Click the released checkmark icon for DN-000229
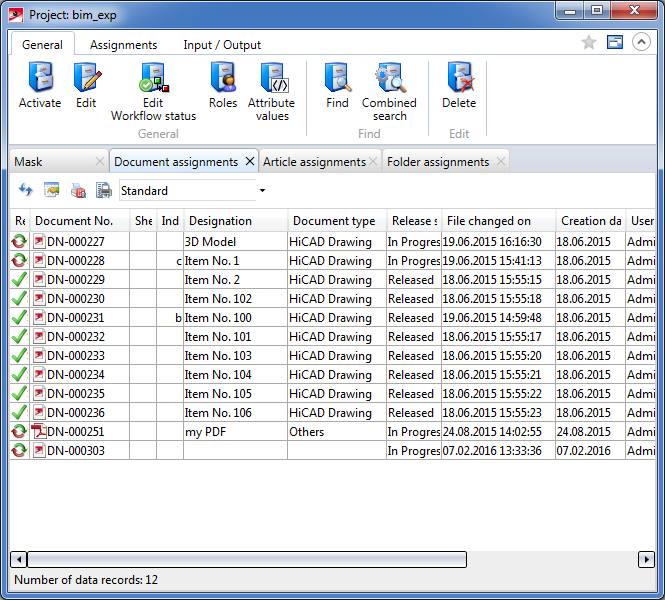665x600 pixels. (x=19, y=279)
